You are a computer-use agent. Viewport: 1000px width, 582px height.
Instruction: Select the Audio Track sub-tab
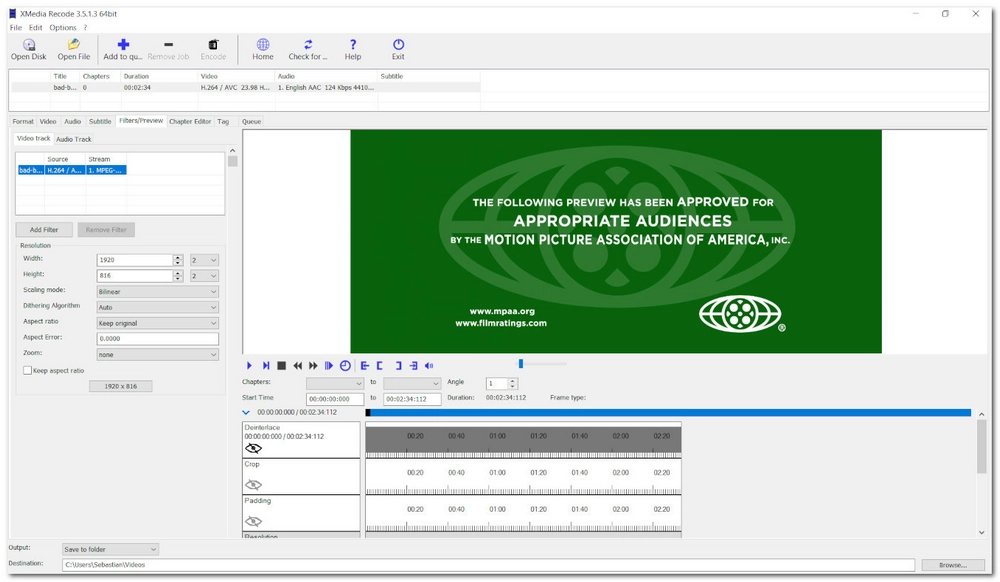[73, 139]
